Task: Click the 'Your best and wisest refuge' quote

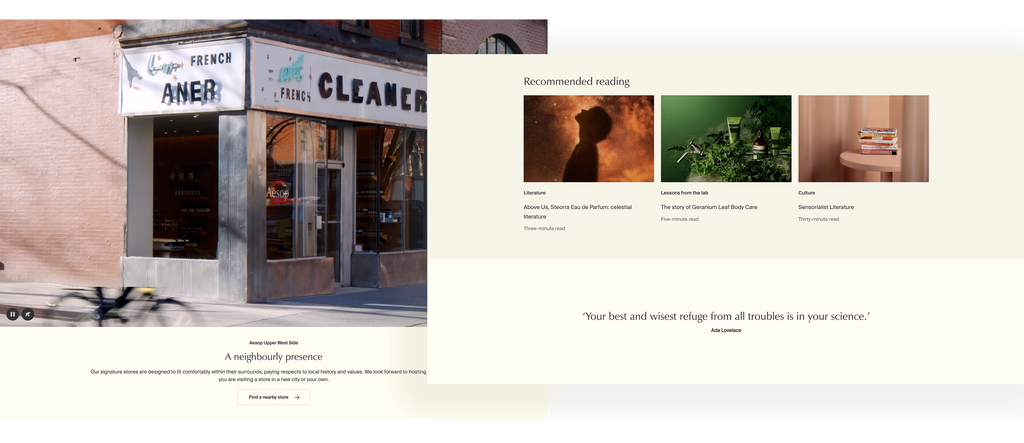Action: (x=726, y=316)
